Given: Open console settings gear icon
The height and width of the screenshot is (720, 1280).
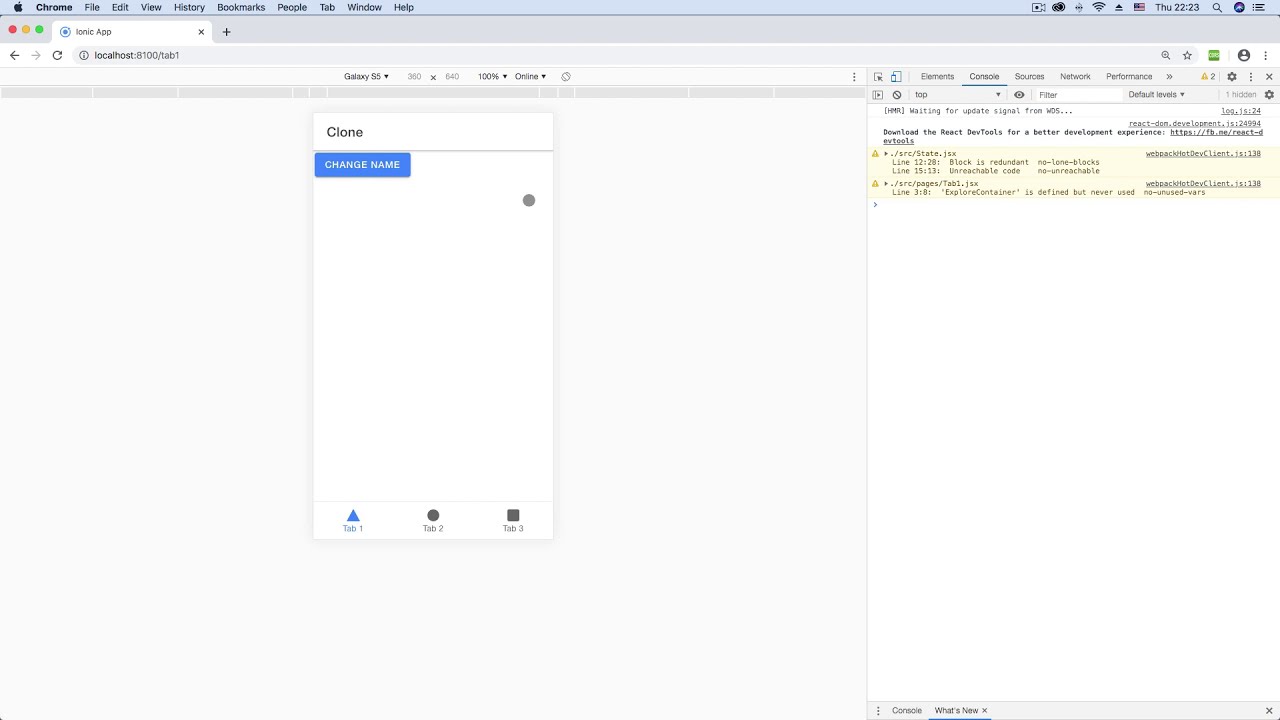Looking at the screenshot, I should tap(1270, 95).
